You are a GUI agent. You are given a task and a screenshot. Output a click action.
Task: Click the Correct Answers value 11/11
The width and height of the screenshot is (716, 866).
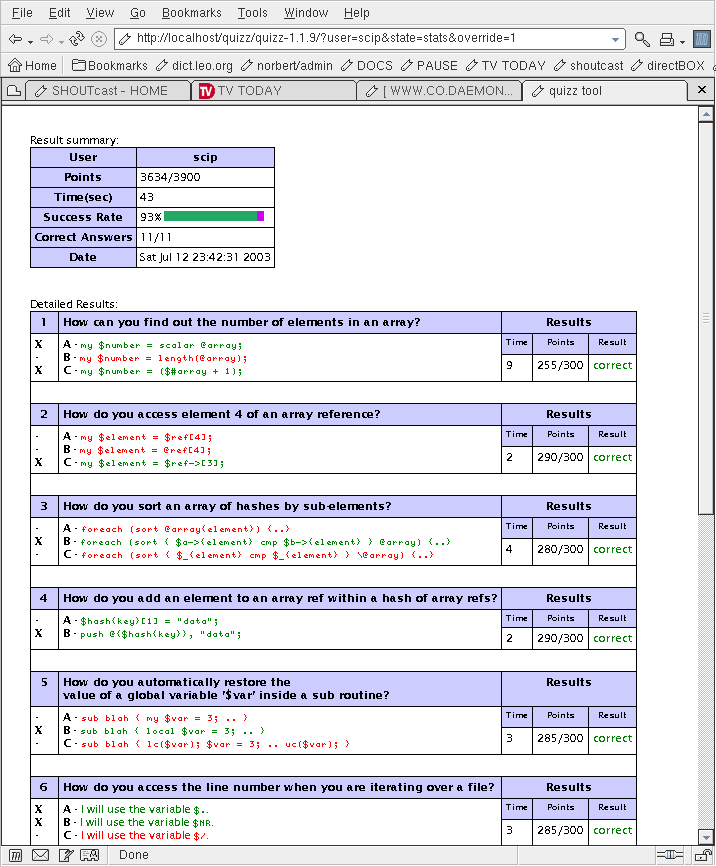(156, 237)
